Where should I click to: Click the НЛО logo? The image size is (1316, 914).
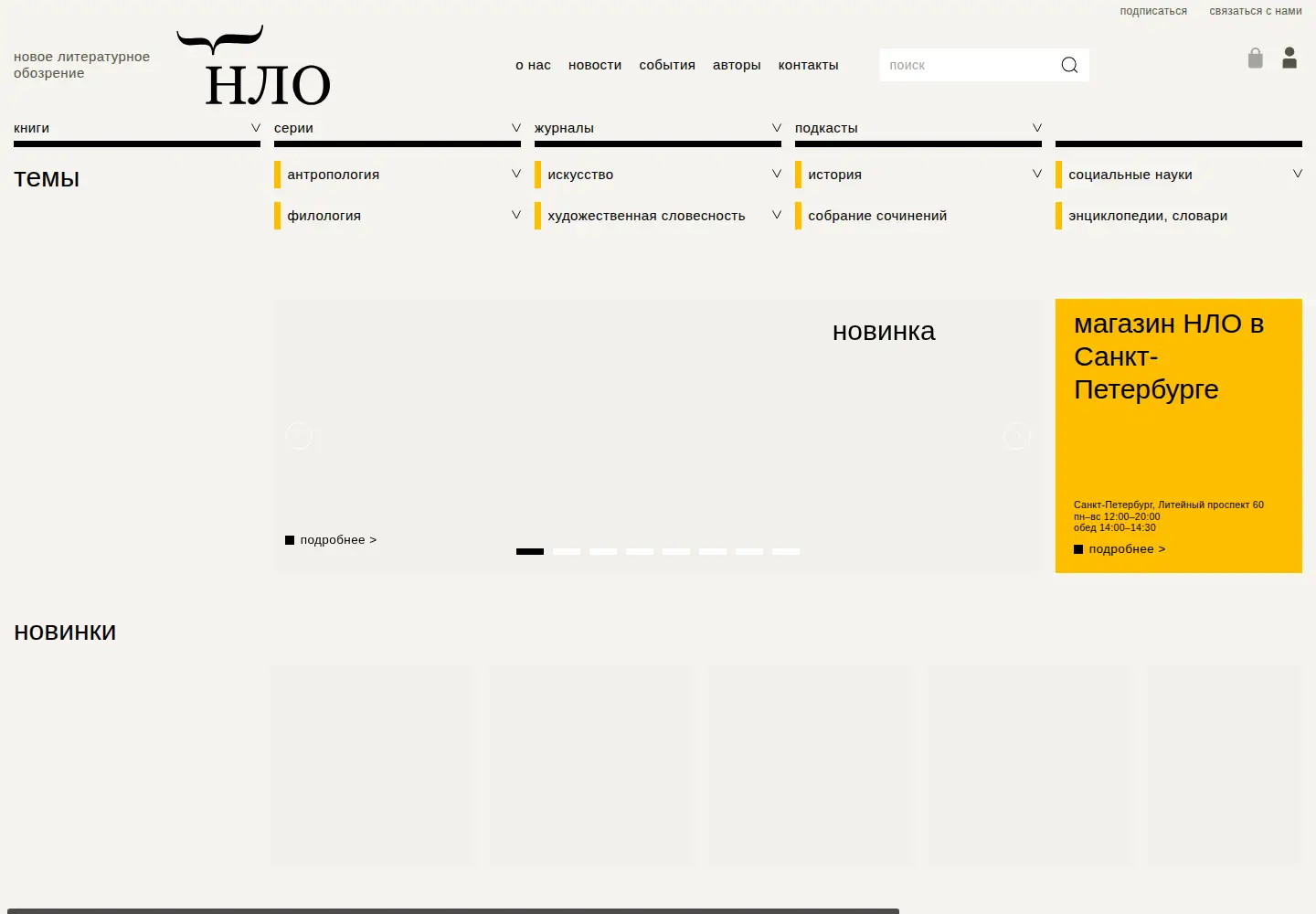click(253, 66)
